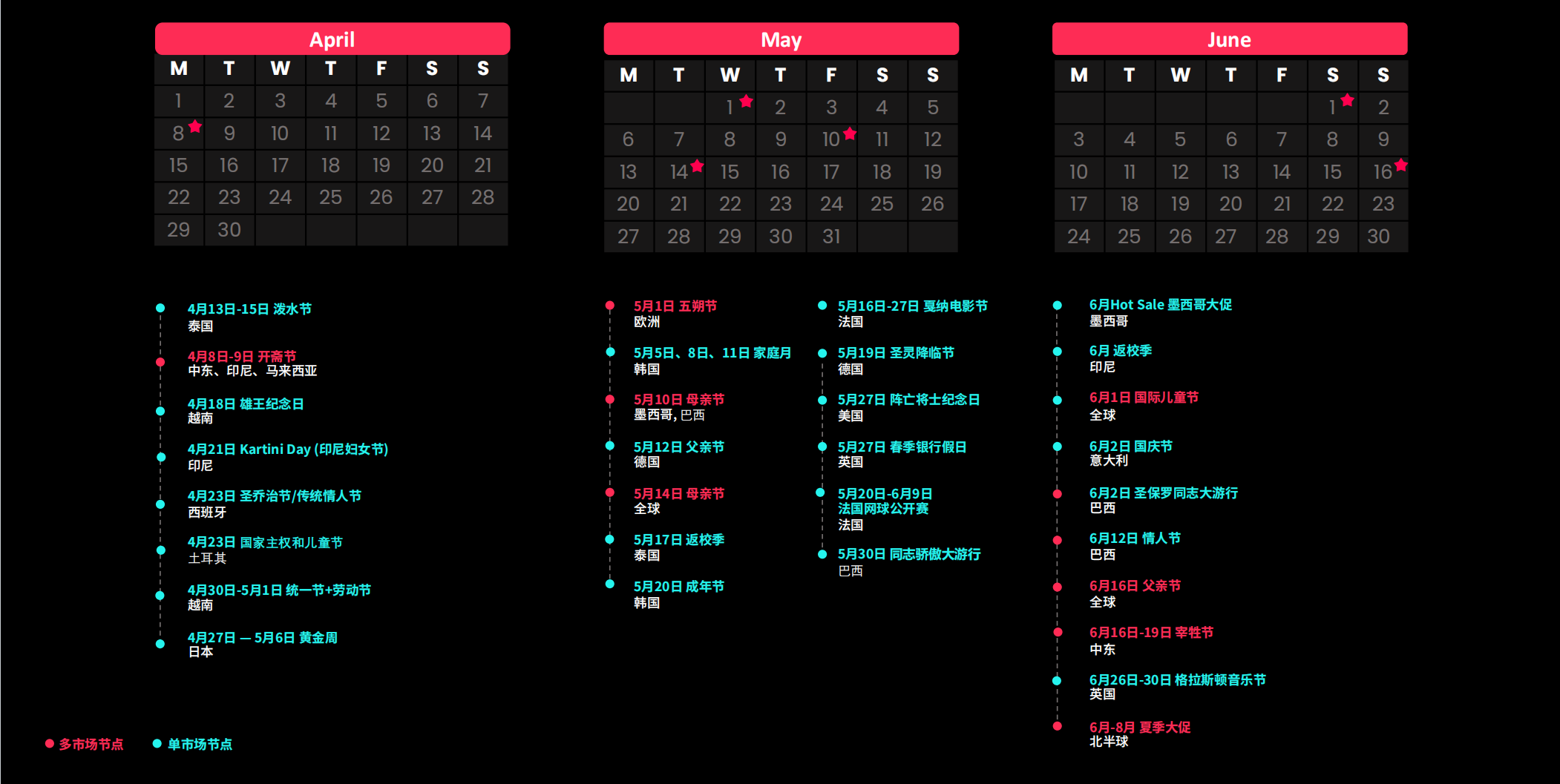Click the red timeline dot for 5月14日 母亲节

click(x=610, y=493)
